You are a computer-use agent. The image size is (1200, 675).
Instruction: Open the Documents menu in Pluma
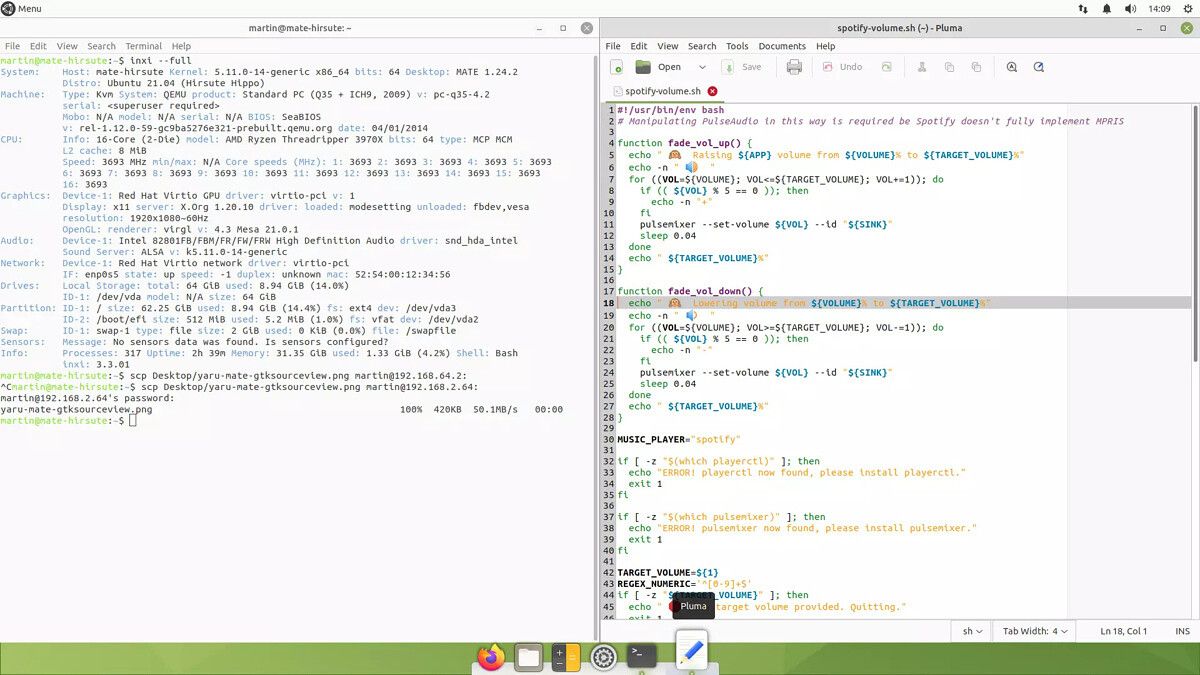[782, 45]
